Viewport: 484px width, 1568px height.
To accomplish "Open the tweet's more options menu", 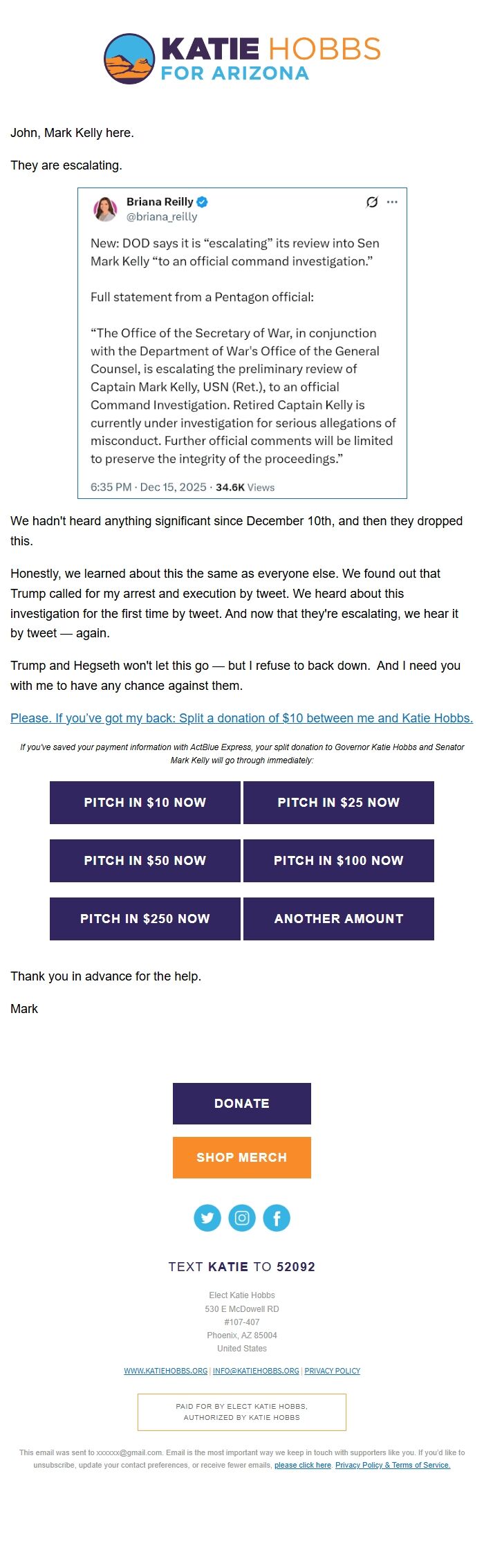I will click(x=391, y=202).
